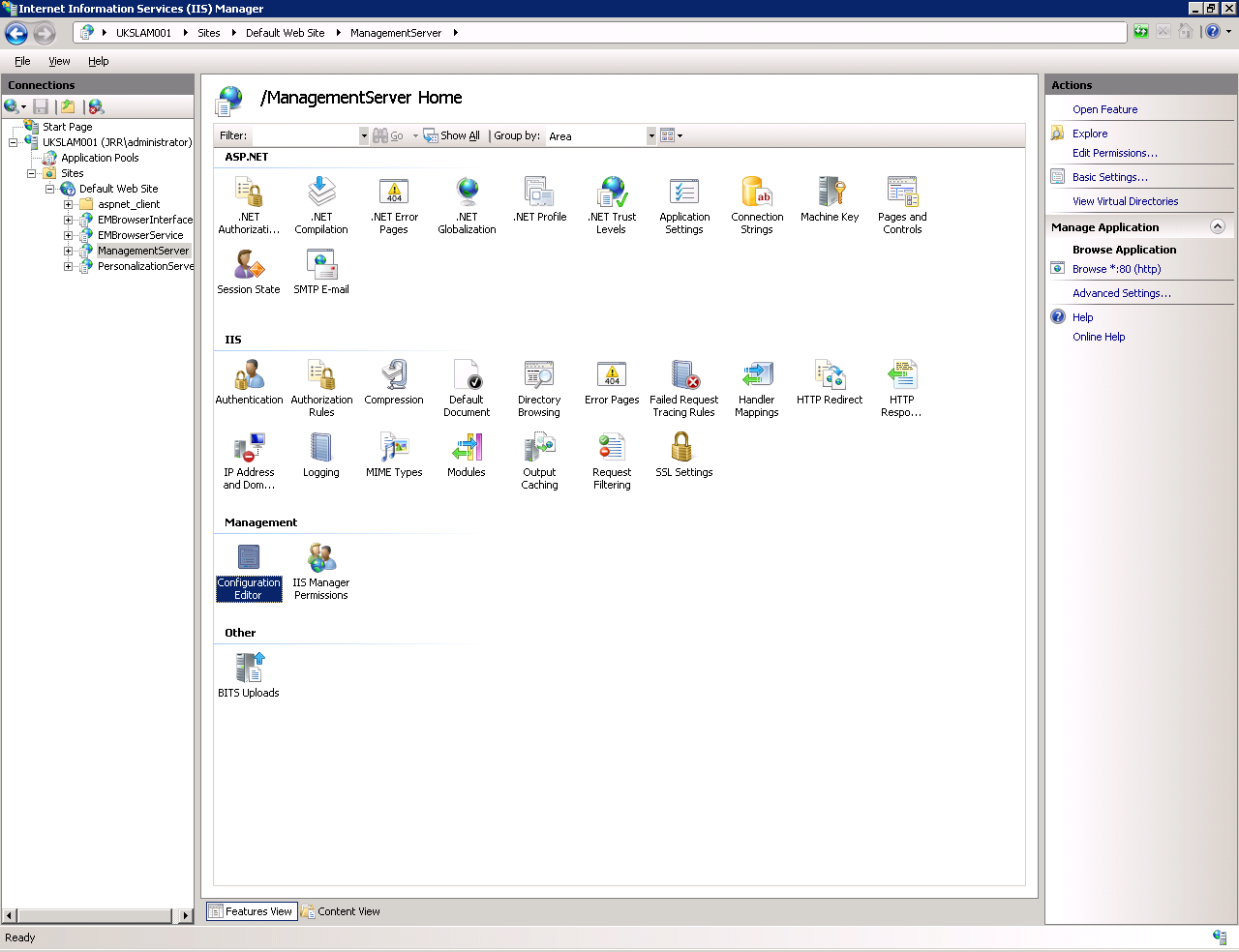This screenshot has height=952, width=1239.
Task: Open the SSL Settings feature
Action: (x=684, y=455)
